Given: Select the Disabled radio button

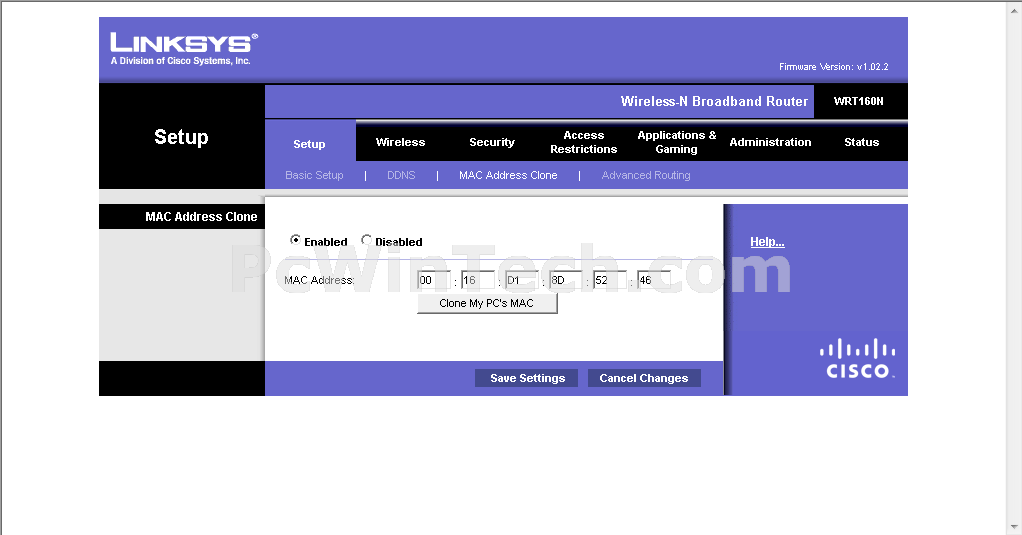Looking at the screenshot, I should tap(366, 240).
